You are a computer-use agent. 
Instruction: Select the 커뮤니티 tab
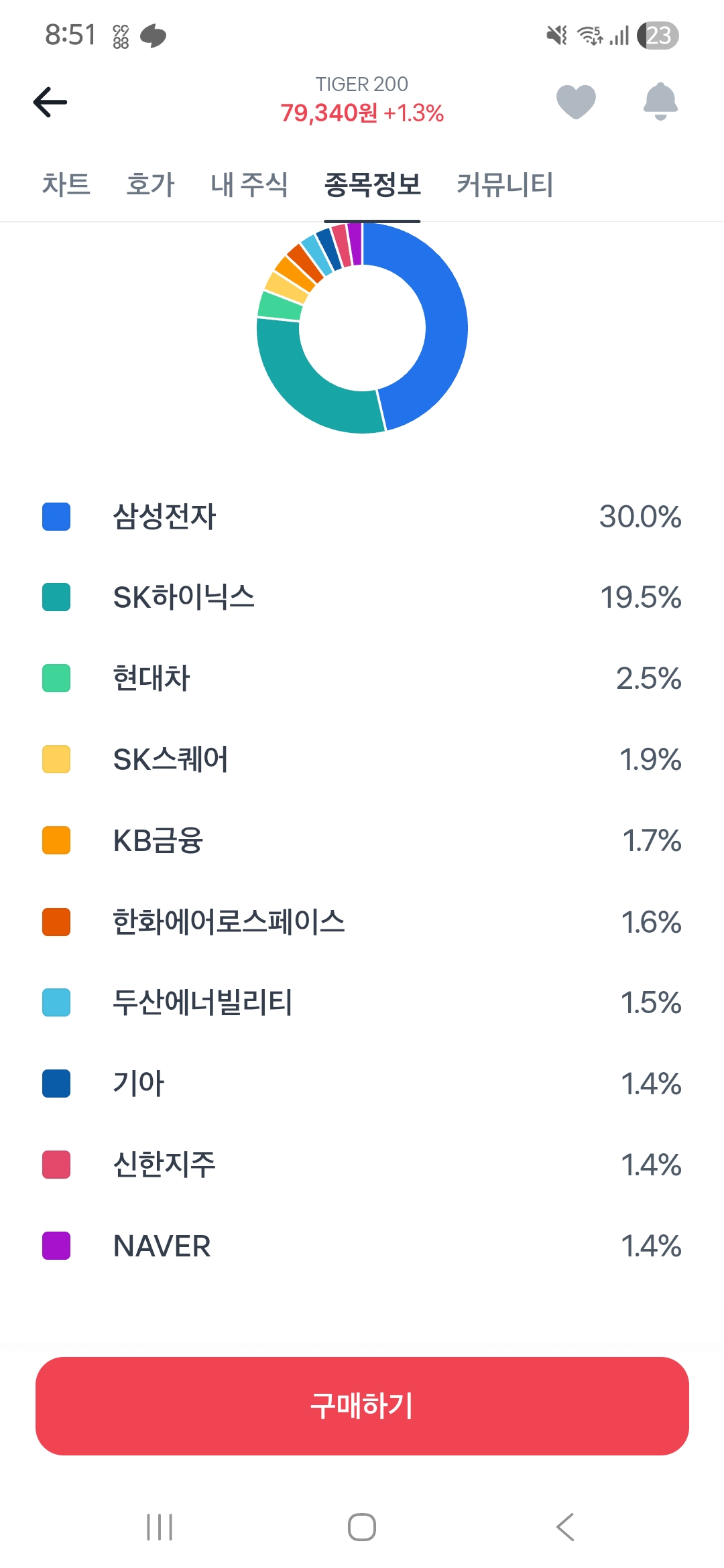click(x=505, y=184)
